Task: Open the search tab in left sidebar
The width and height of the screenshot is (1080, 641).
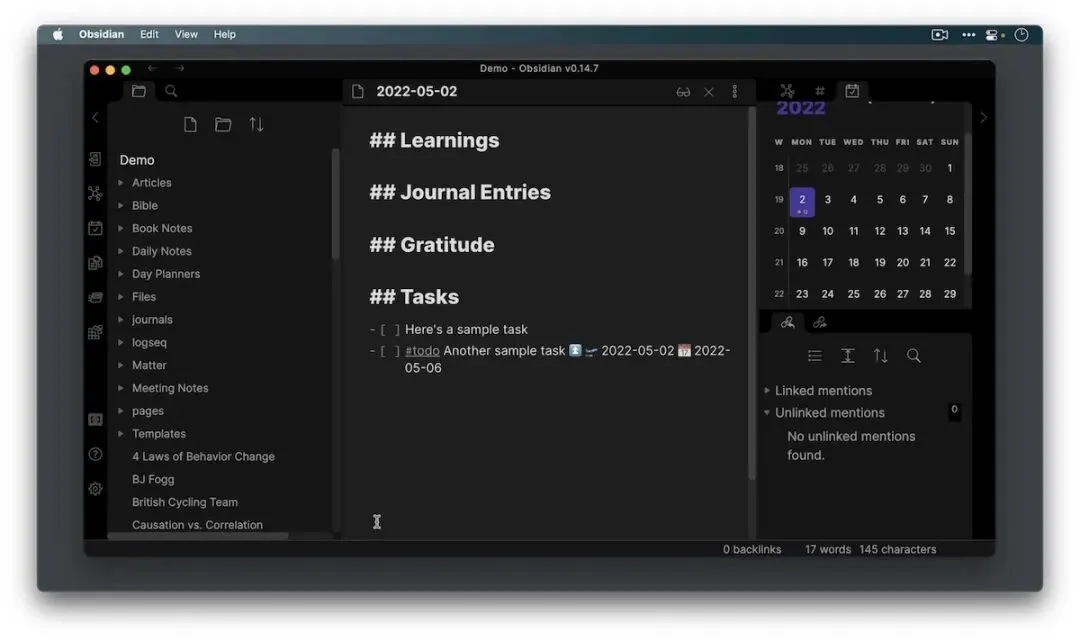Action: 171,91
